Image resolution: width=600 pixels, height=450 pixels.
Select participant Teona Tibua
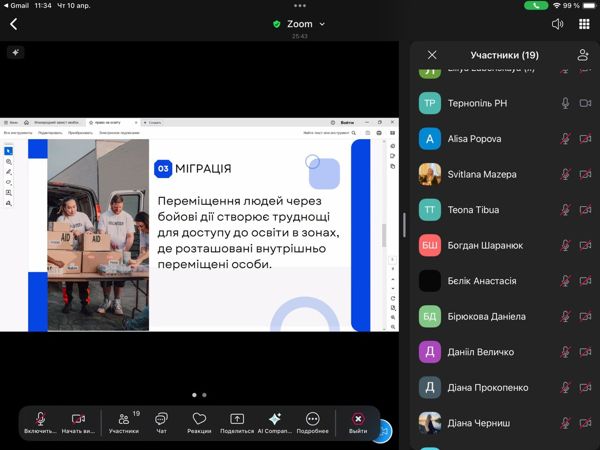[x=504, y=210]
